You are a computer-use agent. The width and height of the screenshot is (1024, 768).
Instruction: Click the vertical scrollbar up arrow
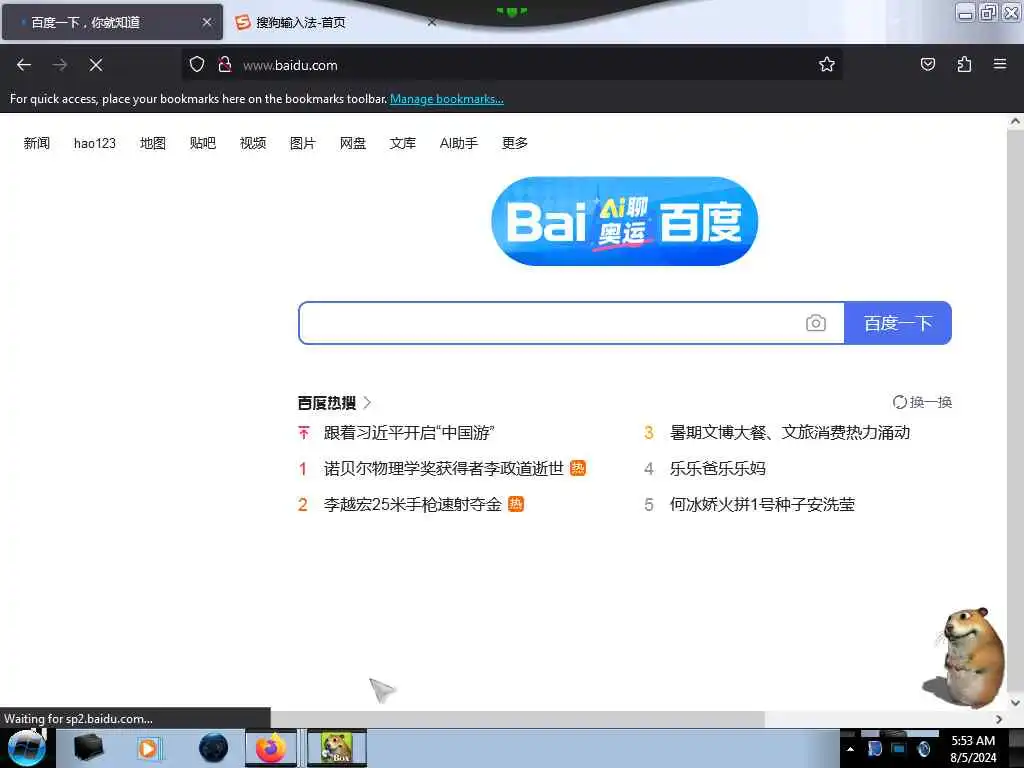(1015, 121)
